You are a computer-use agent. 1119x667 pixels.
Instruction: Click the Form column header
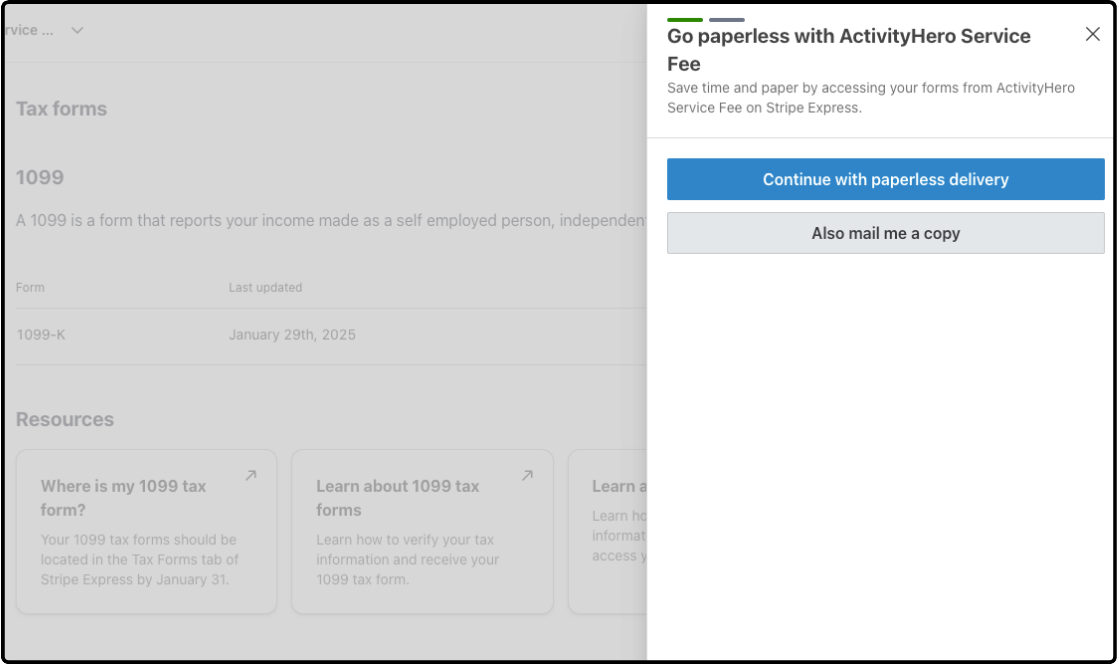coord(30,287)
